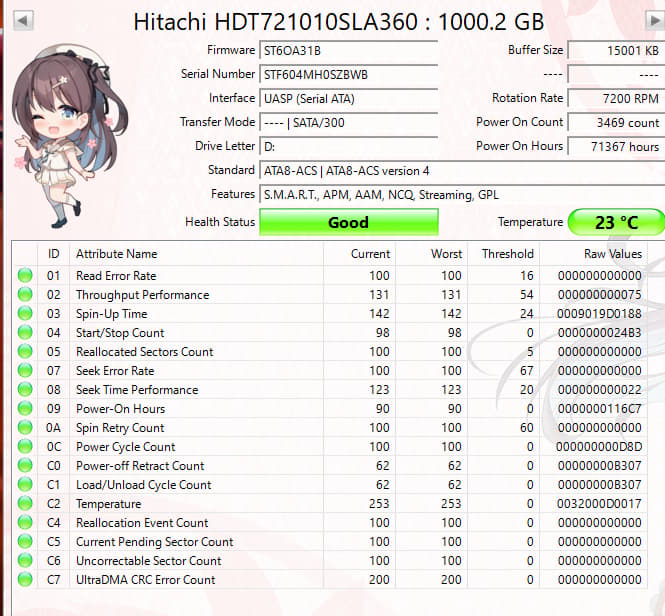Click the status icon for Reallocation Event Count

(25, 522)
